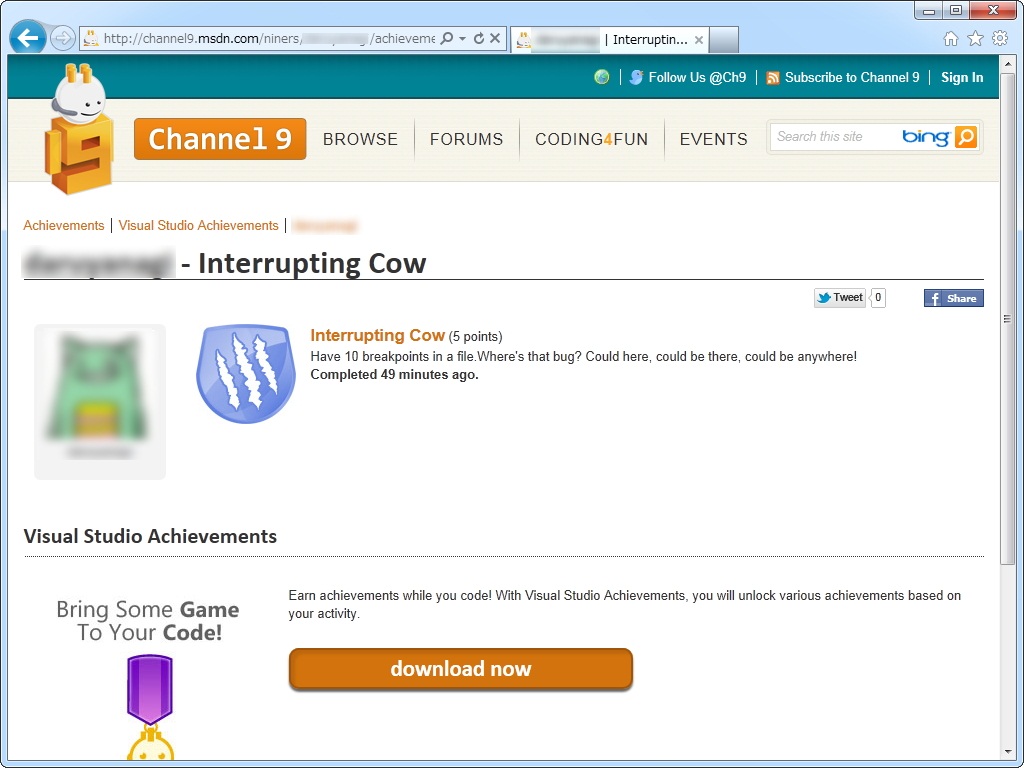Click the download now button
The image size is (1024, 768).
pos(460,669)
